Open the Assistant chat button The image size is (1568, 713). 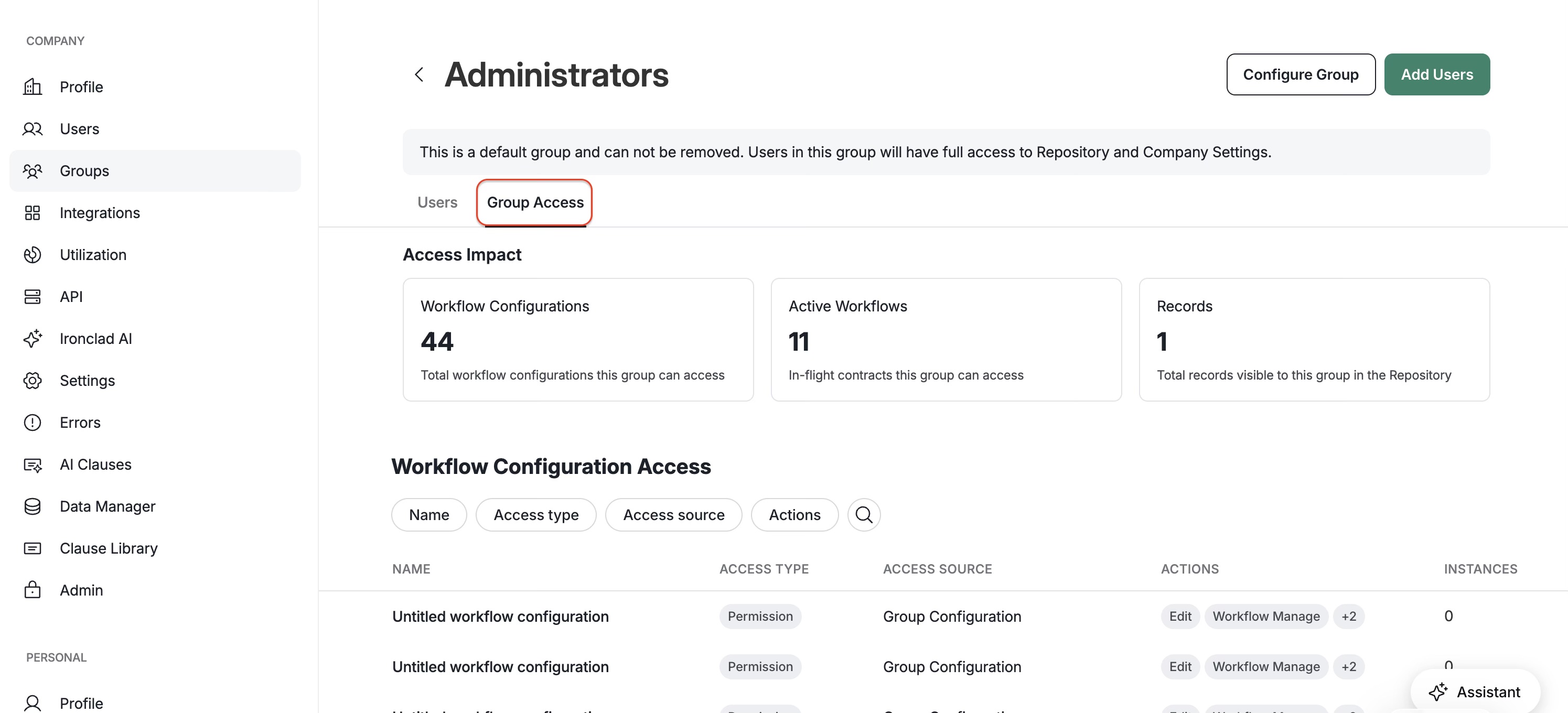1475,692
